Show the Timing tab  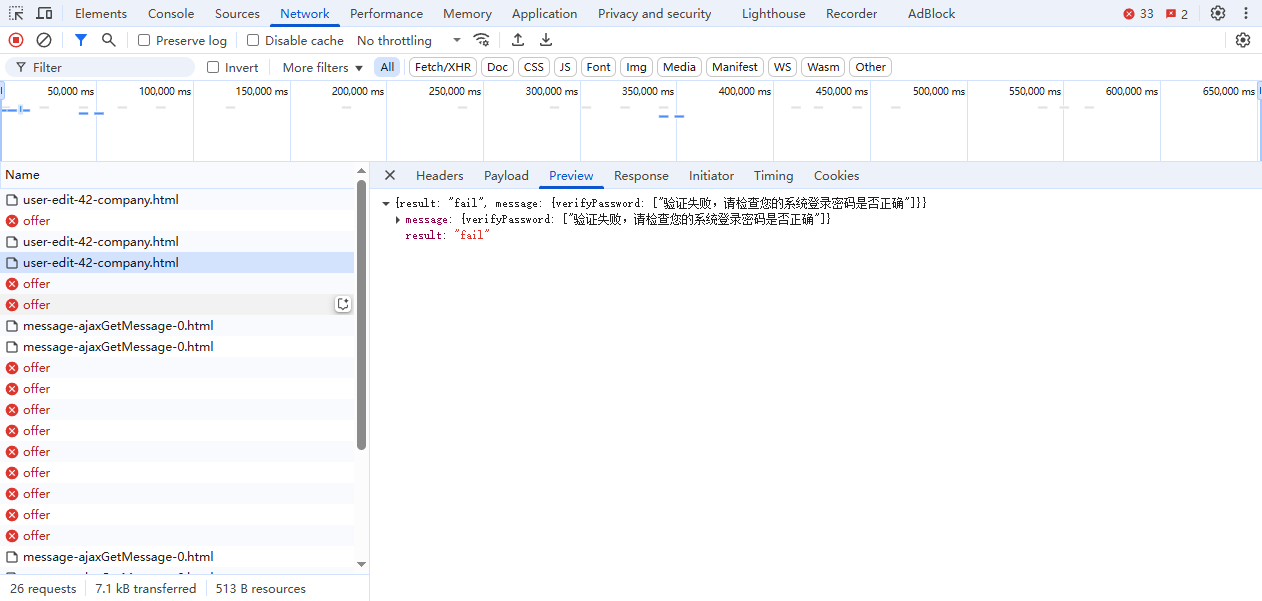point(773,175)
